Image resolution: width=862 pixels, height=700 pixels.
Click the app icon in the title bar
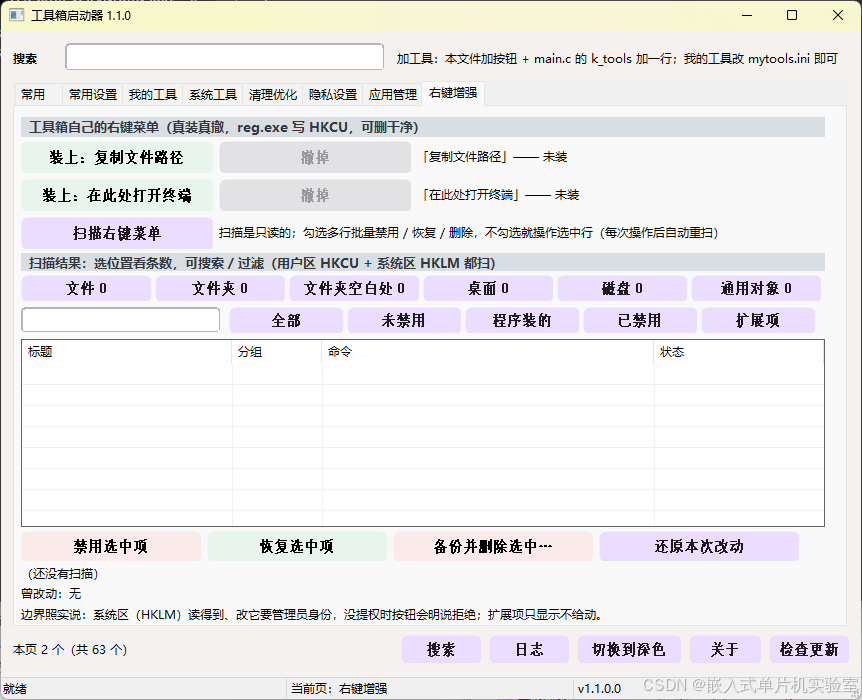point(16,15)
